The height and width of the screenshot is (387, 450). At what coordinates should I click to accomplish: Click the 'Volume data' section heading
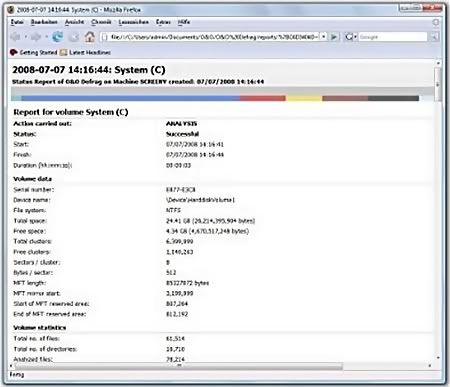coord(32,179)
